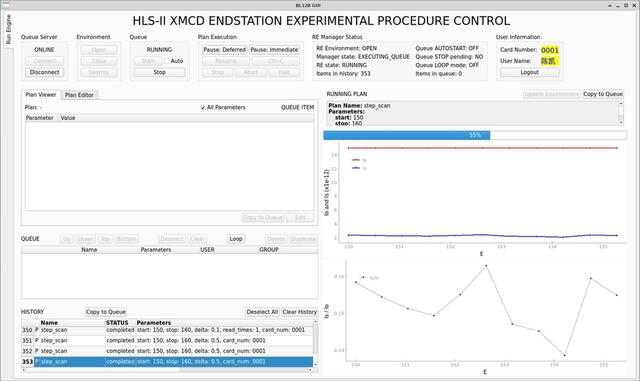Click the Running Plan scrollbar down arrow
640x381 pixels.
tap(621, 123)
